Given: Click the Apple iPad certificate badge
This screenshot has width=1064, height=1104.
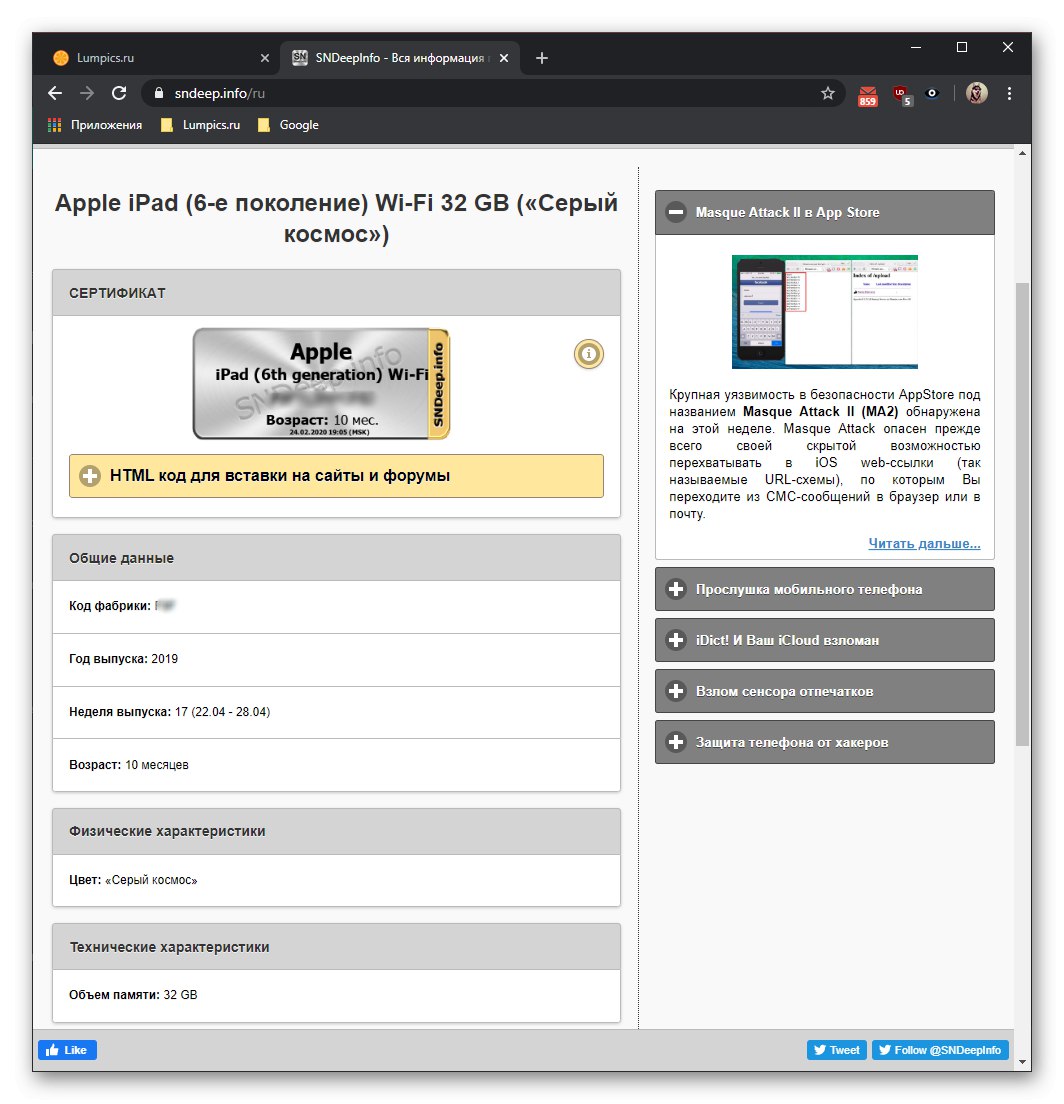Looking at the screenshot, I should coord(321,384).
